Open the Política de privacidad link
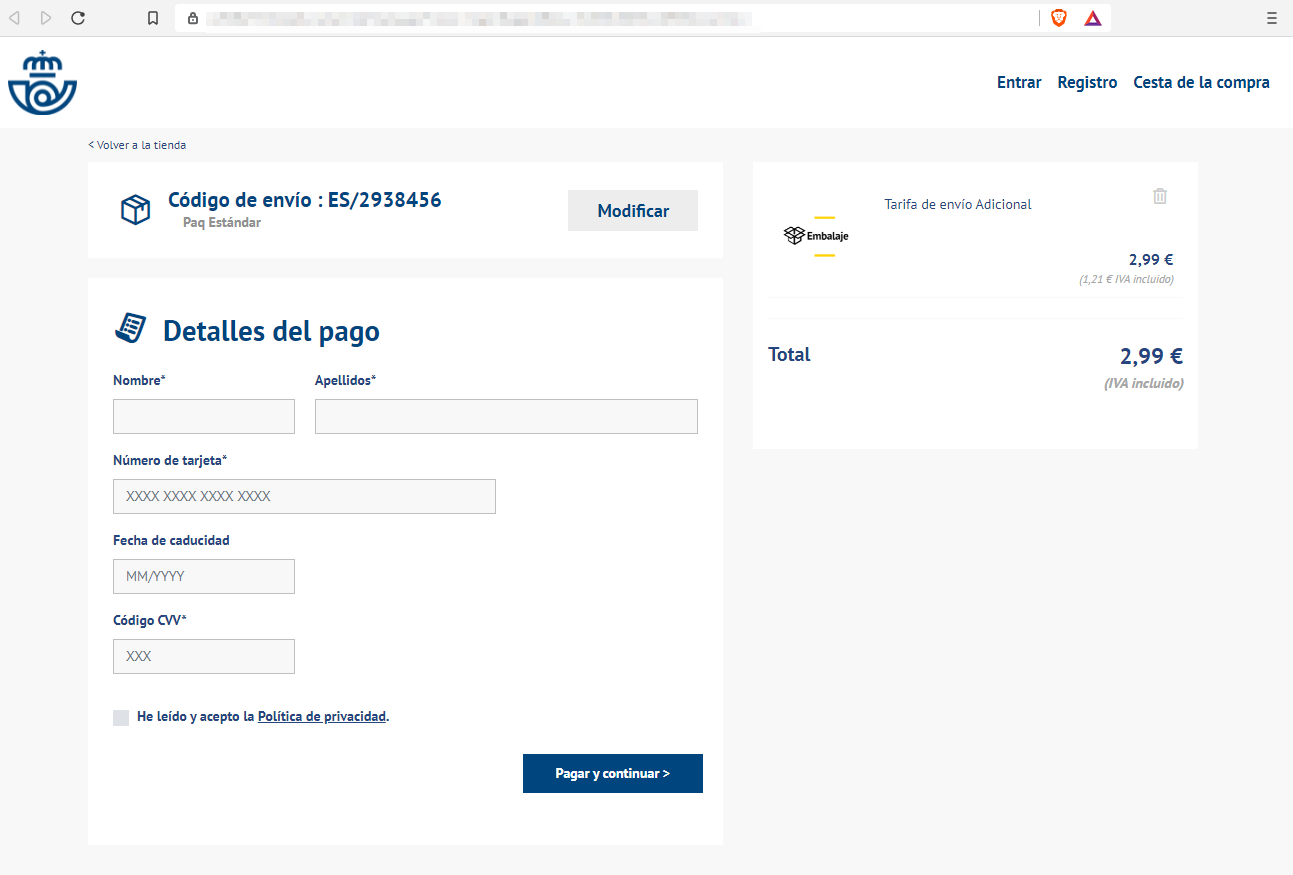This screenshot has width=1293, height=875. click(x=321, y=717)
